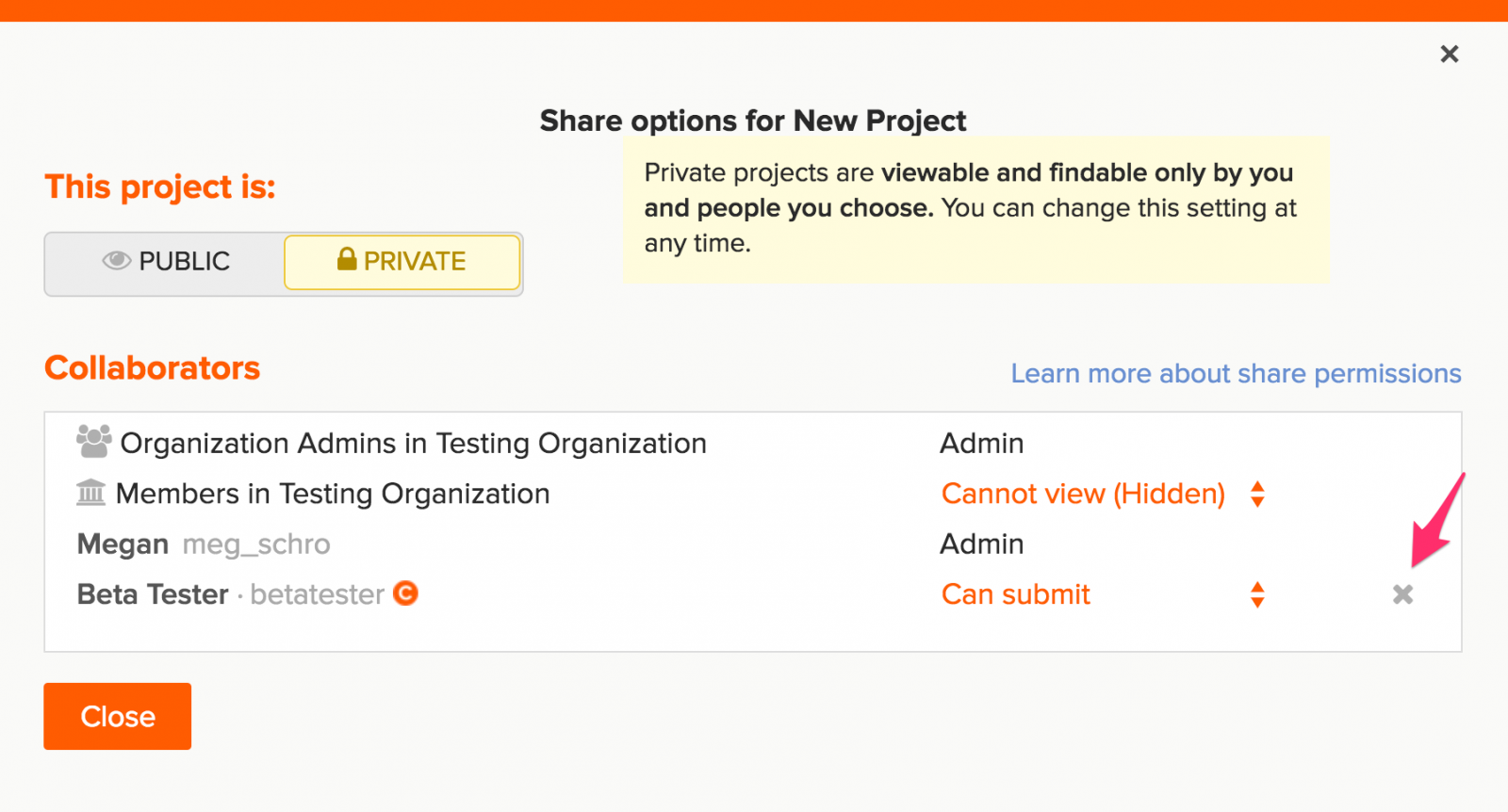Open the Can submit permission dropdown
This screenshot has height=812, width=1508.
click(1015, 594)
